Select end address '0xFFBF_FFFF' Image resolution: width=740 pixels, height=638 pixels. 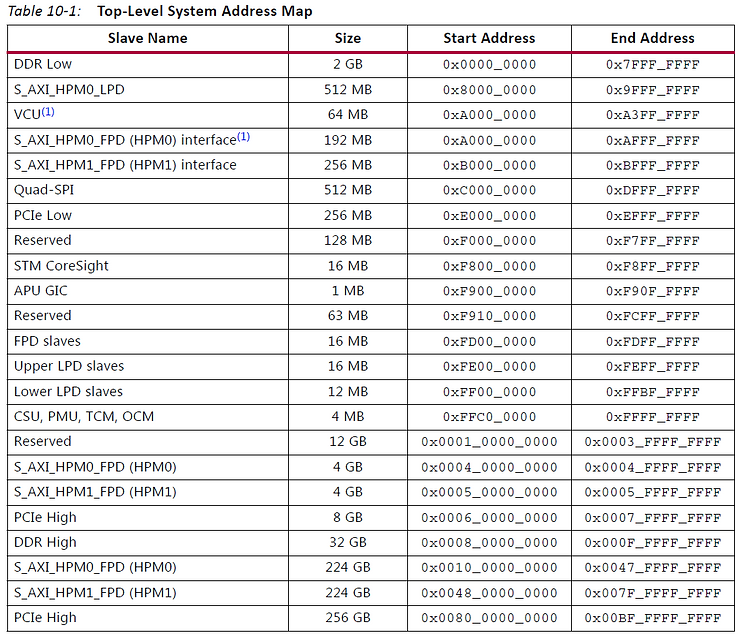653,392
